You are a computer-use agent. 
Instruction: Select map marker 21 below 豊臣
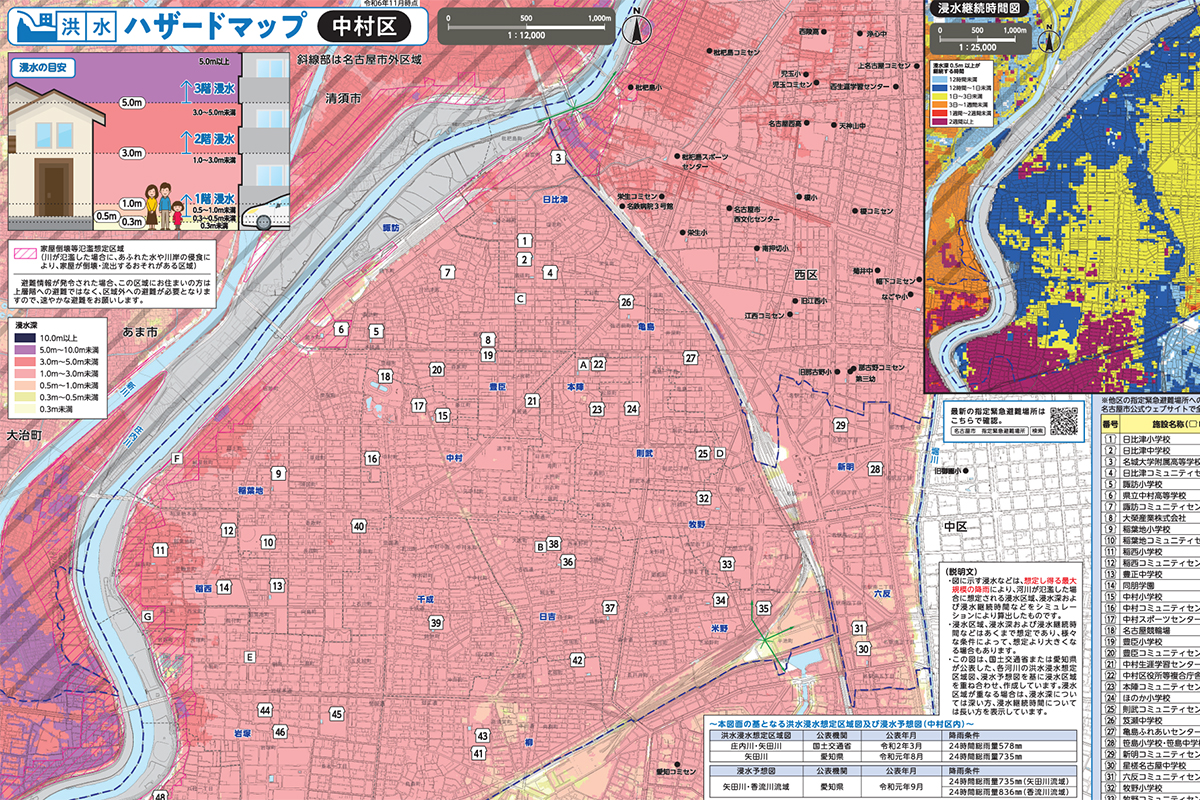[x=532, y=401]
